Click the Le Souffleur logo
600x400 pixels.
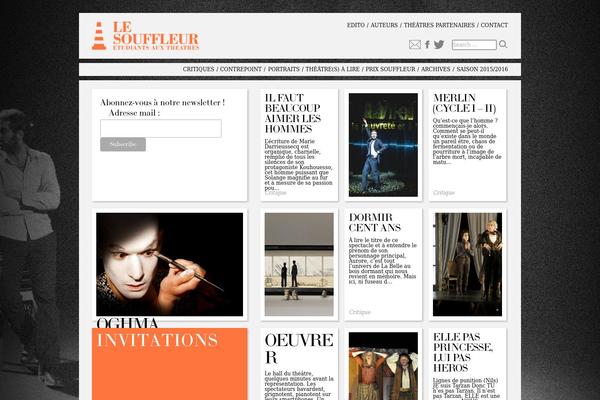[145, 36]
